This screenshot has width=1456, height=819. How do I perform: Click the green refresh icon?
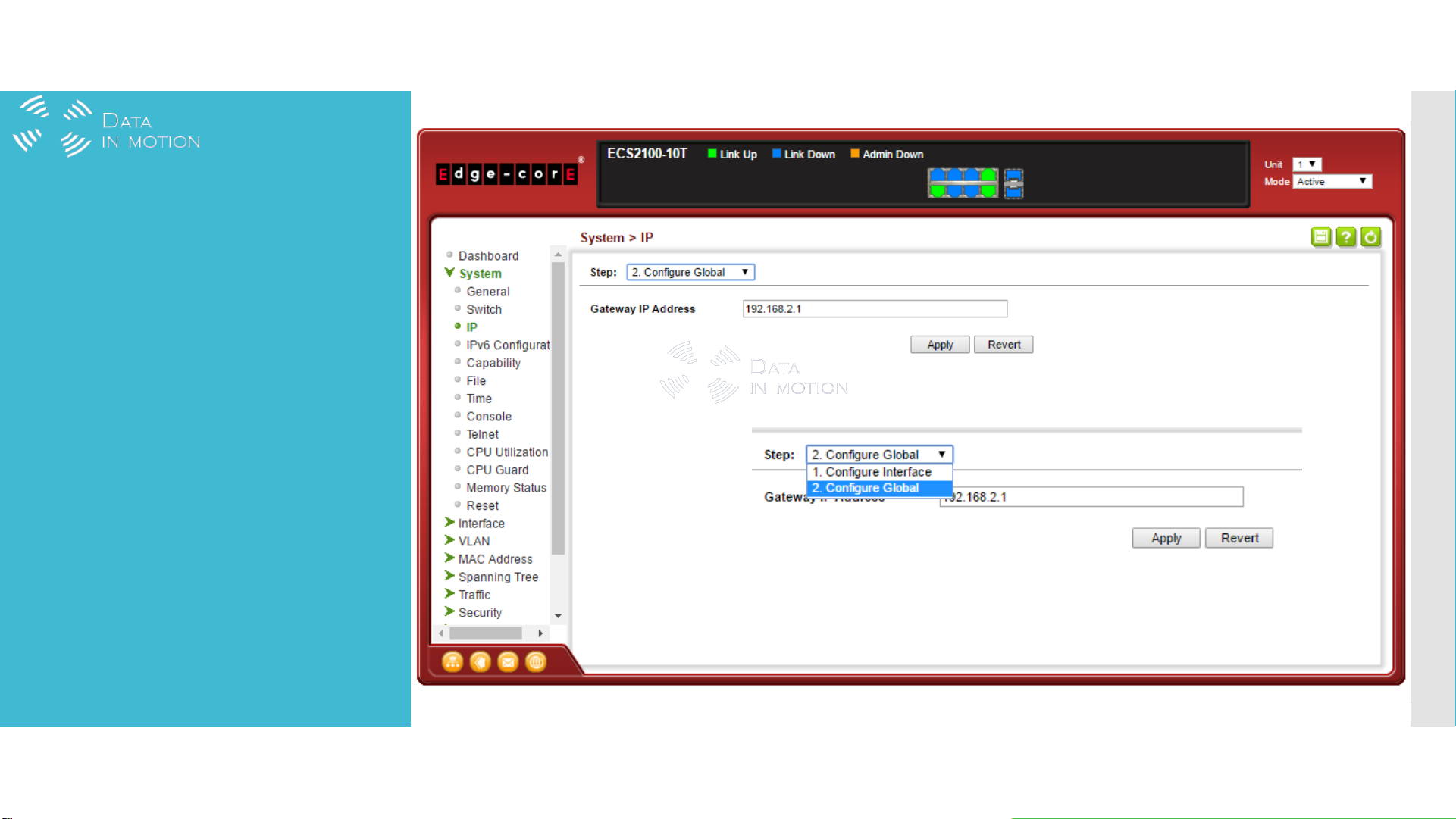pos(1370,237)
